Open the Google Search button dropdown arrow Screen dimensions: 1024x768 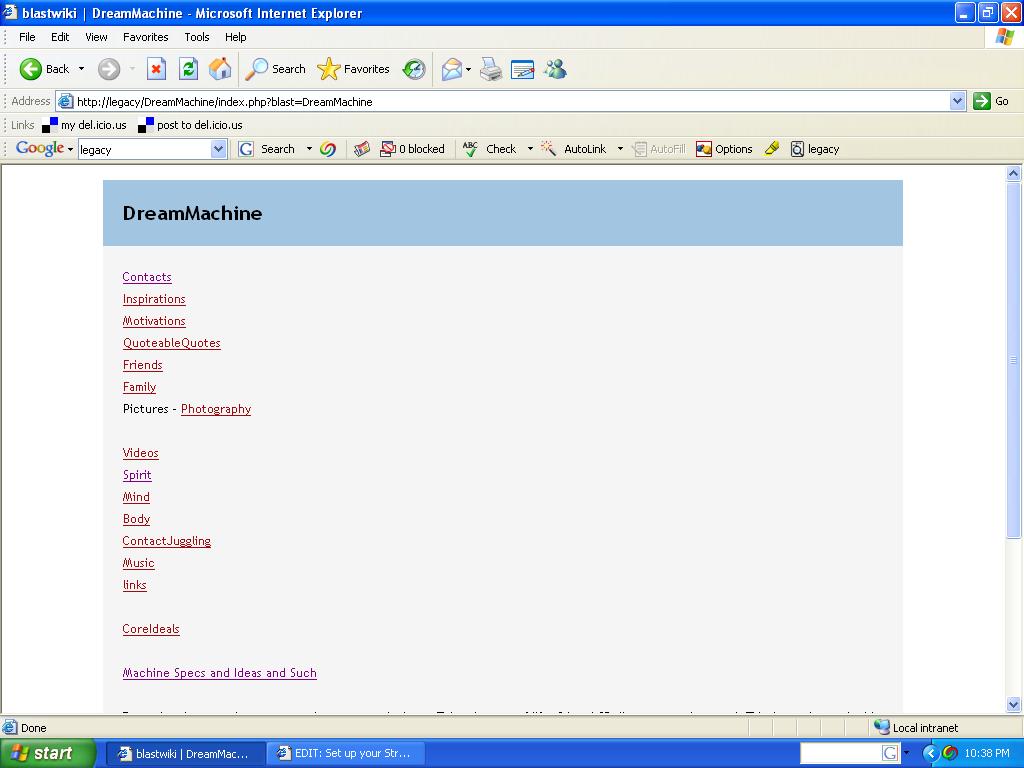click(x=309, y=149)
